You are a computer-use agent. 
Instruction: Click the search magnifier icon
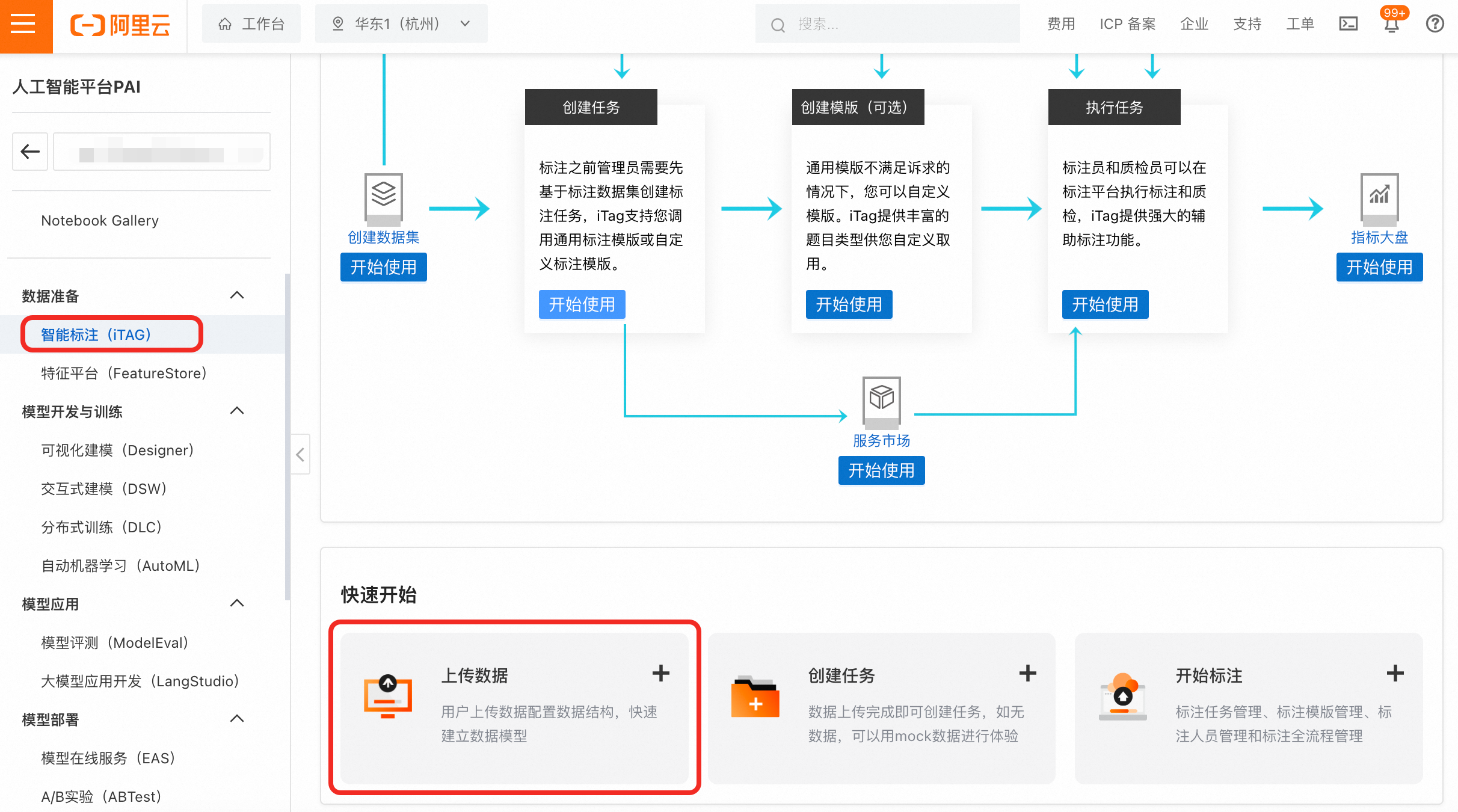click(x=778, y=25)
